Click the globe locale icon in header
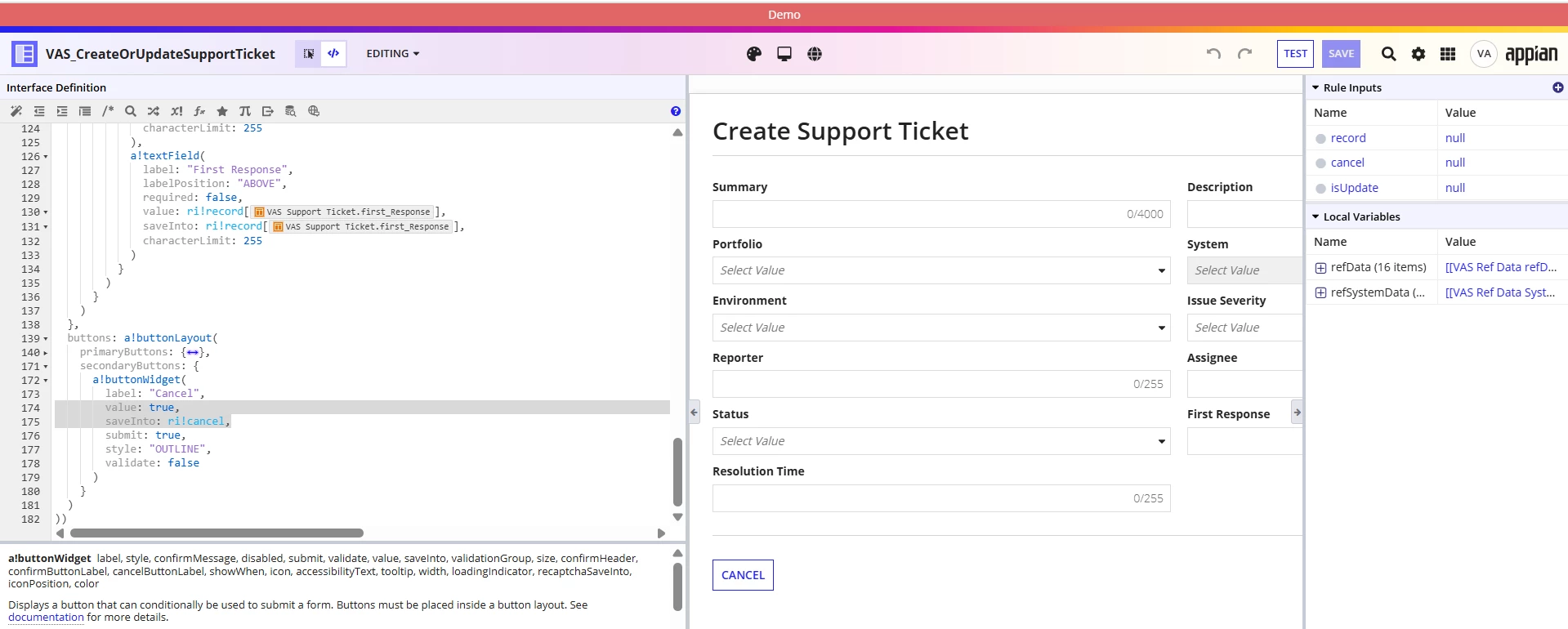The height and width of the screenshot is (629, 1568). [815, 54]
